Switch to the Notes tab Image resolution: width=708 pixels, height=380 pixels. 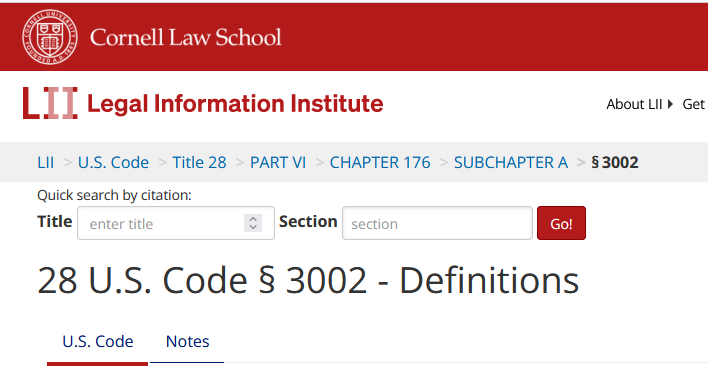coord(187,342)
